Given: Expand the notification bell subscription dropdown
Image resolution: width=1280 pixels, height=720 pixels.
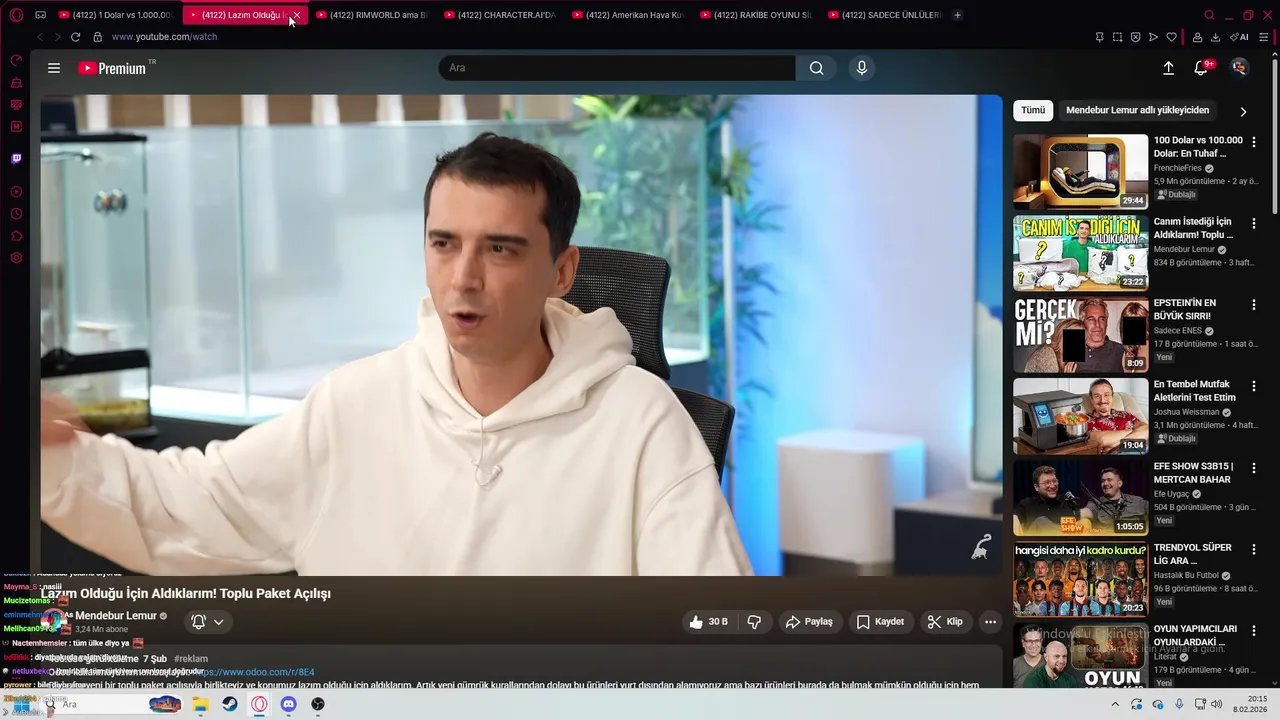Looking at the screenshot, I should click(208, 622).
